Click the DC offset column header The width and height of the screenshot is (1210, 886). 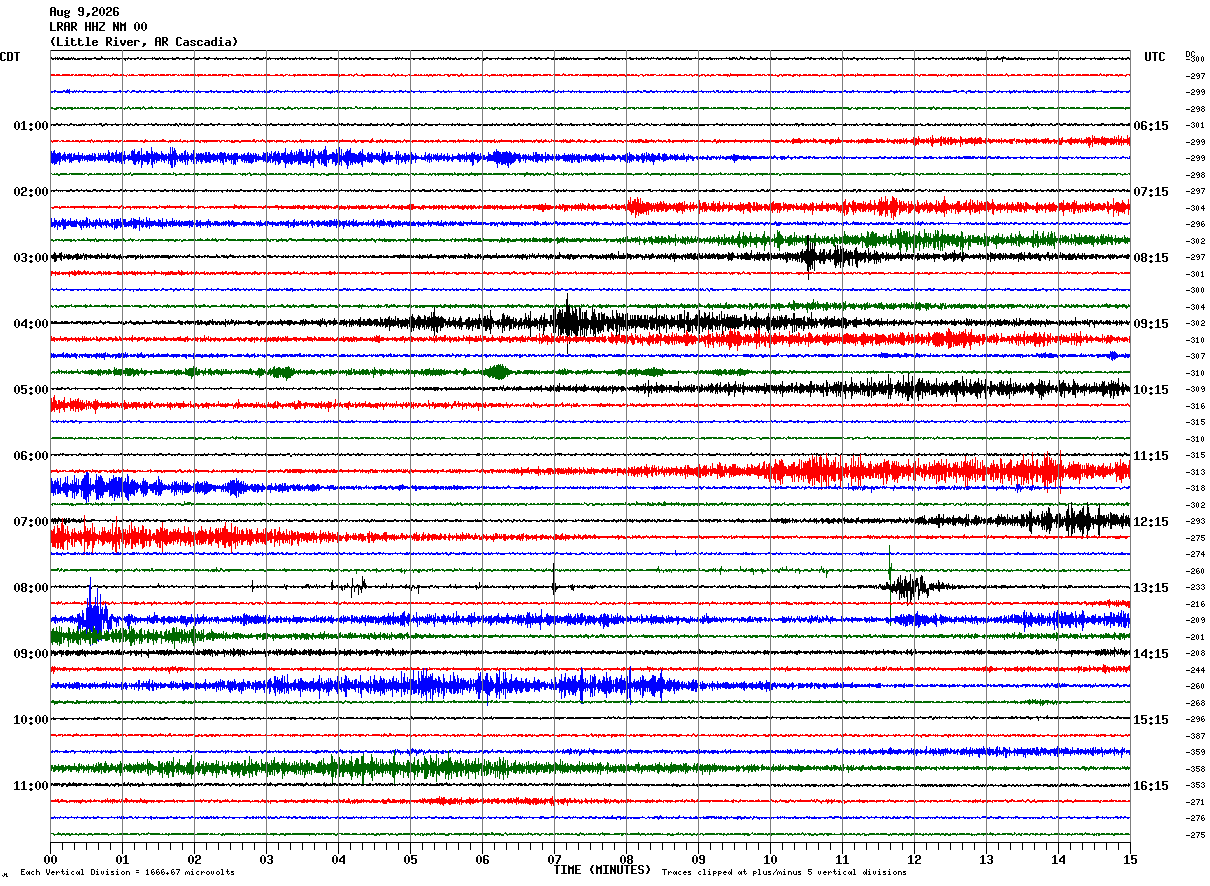tap(1191, 54)
